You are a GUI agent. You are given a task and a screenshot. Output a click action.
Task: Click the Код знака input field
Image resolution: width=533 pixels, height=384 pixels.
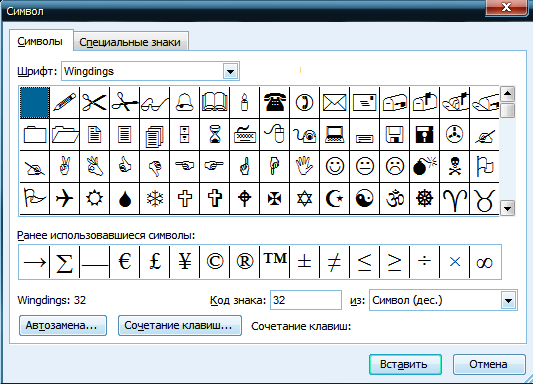(306, 300)
